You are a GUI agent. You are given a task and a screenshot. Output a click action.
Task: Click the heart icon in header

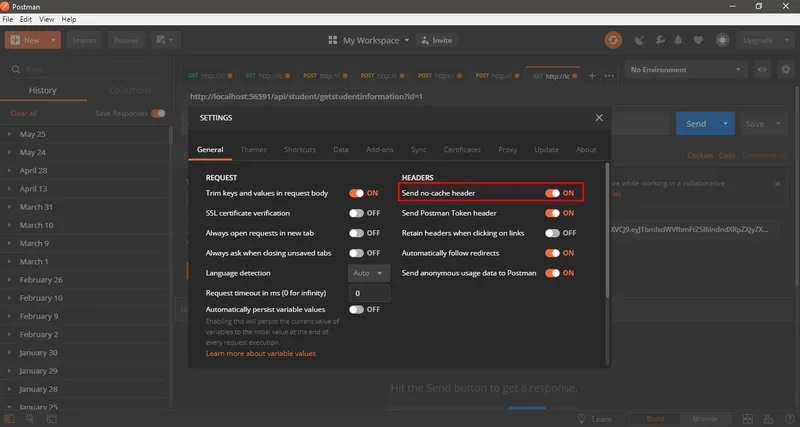(698, 40)
